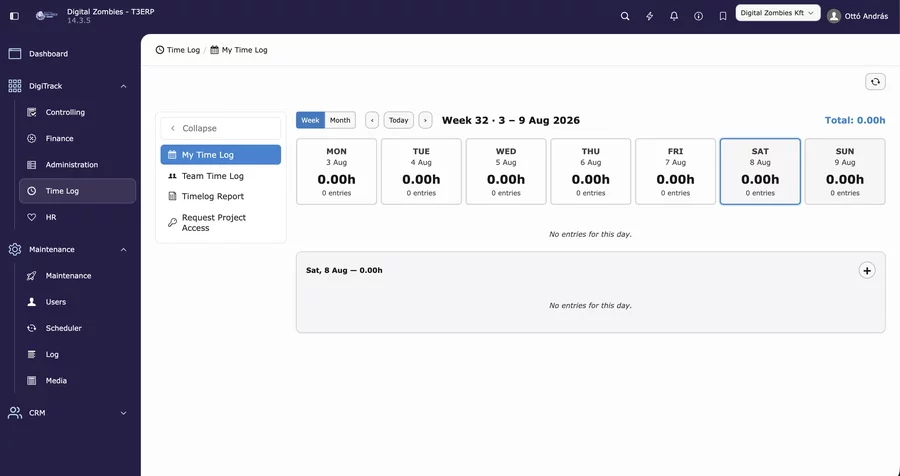Select the THU 6 Aug day card
Image resolution: width=900 pixels, height=476 pixels.
point(591,171)
